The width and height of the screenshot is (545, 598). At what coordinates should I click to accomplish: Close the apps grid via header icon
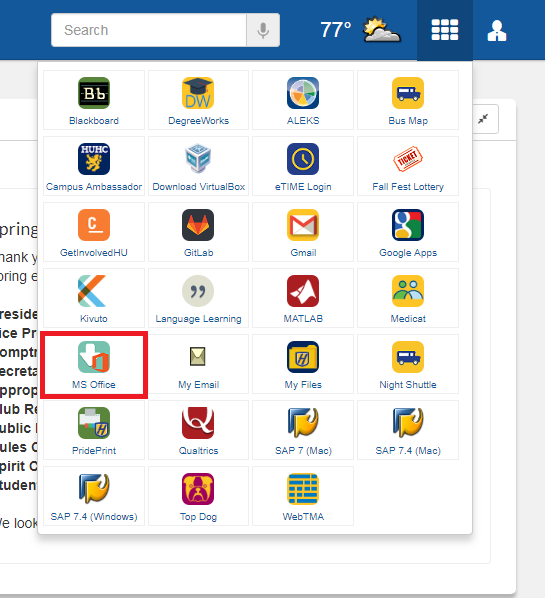(x=445, y=30)
